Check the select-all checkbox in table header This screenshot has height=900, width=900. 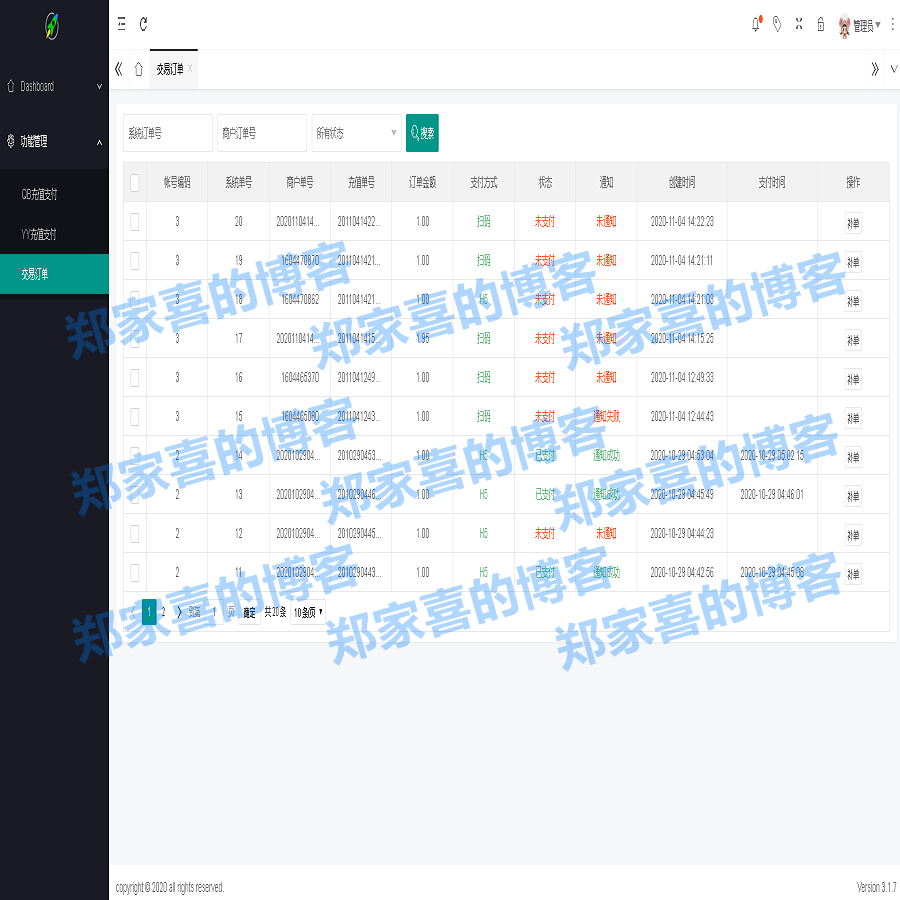point(135,182)
